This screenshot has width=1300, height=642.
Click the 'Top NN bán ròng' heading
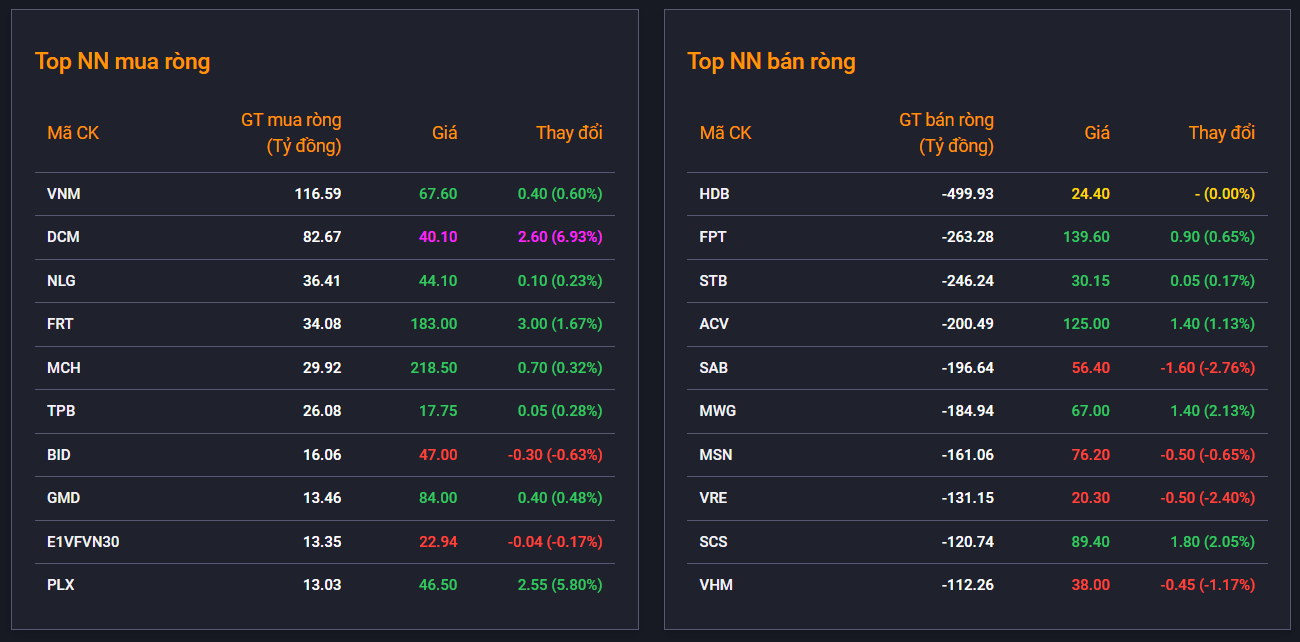(771, 61)
